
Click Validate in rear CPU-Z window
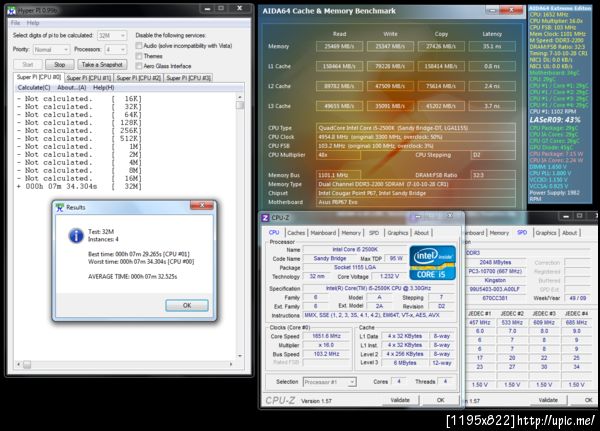548,400
